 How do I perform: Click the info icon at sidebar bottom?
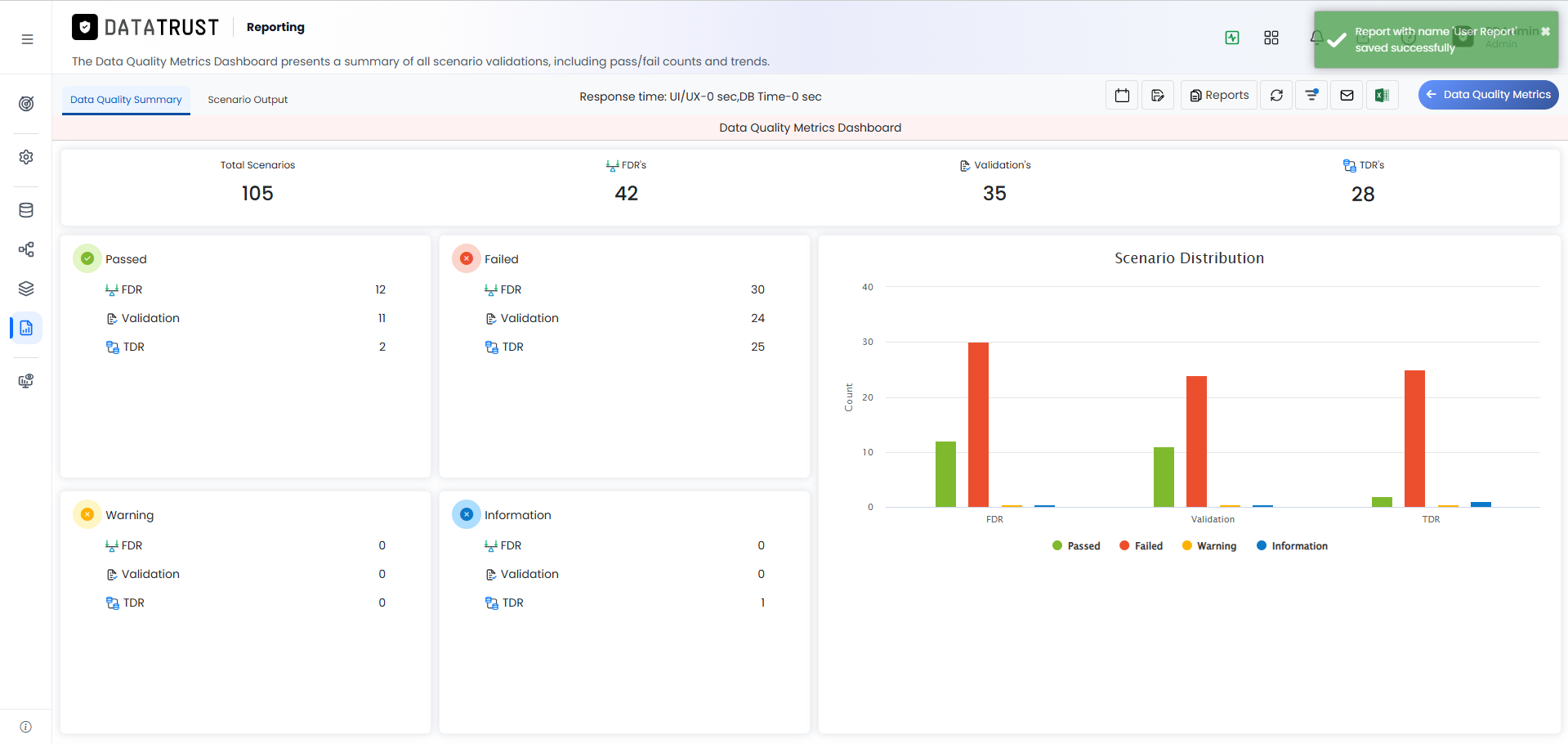26,727
